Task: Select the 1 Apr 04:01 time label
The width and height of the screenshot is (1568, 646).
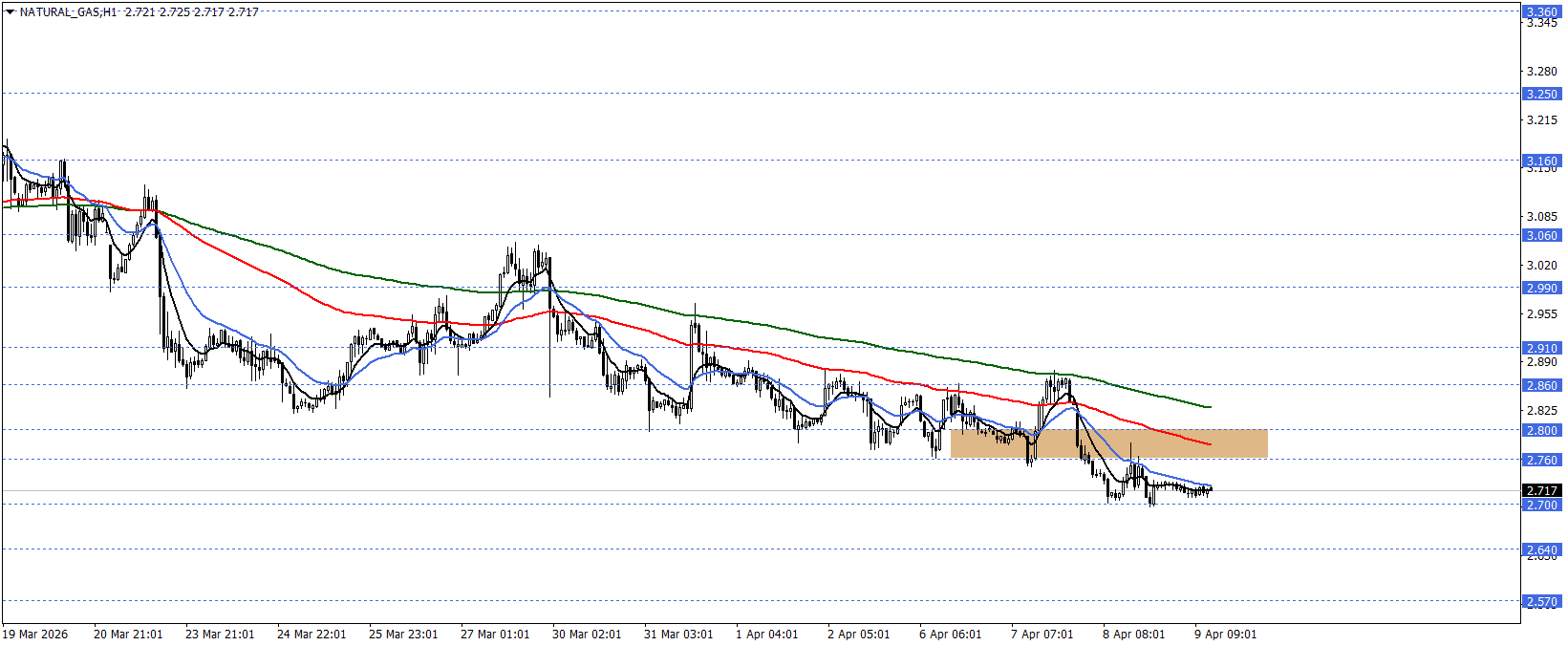Action: point(766,634)
